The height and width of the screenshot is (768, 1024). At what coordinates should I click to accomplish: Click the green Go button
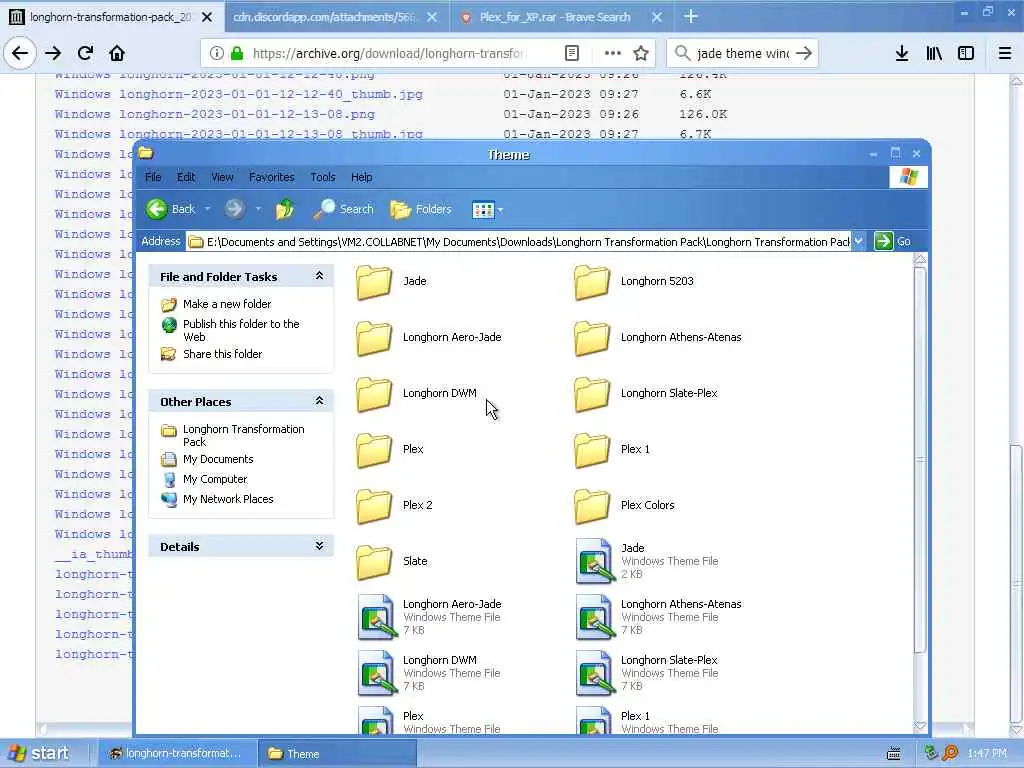coord(893,241)
